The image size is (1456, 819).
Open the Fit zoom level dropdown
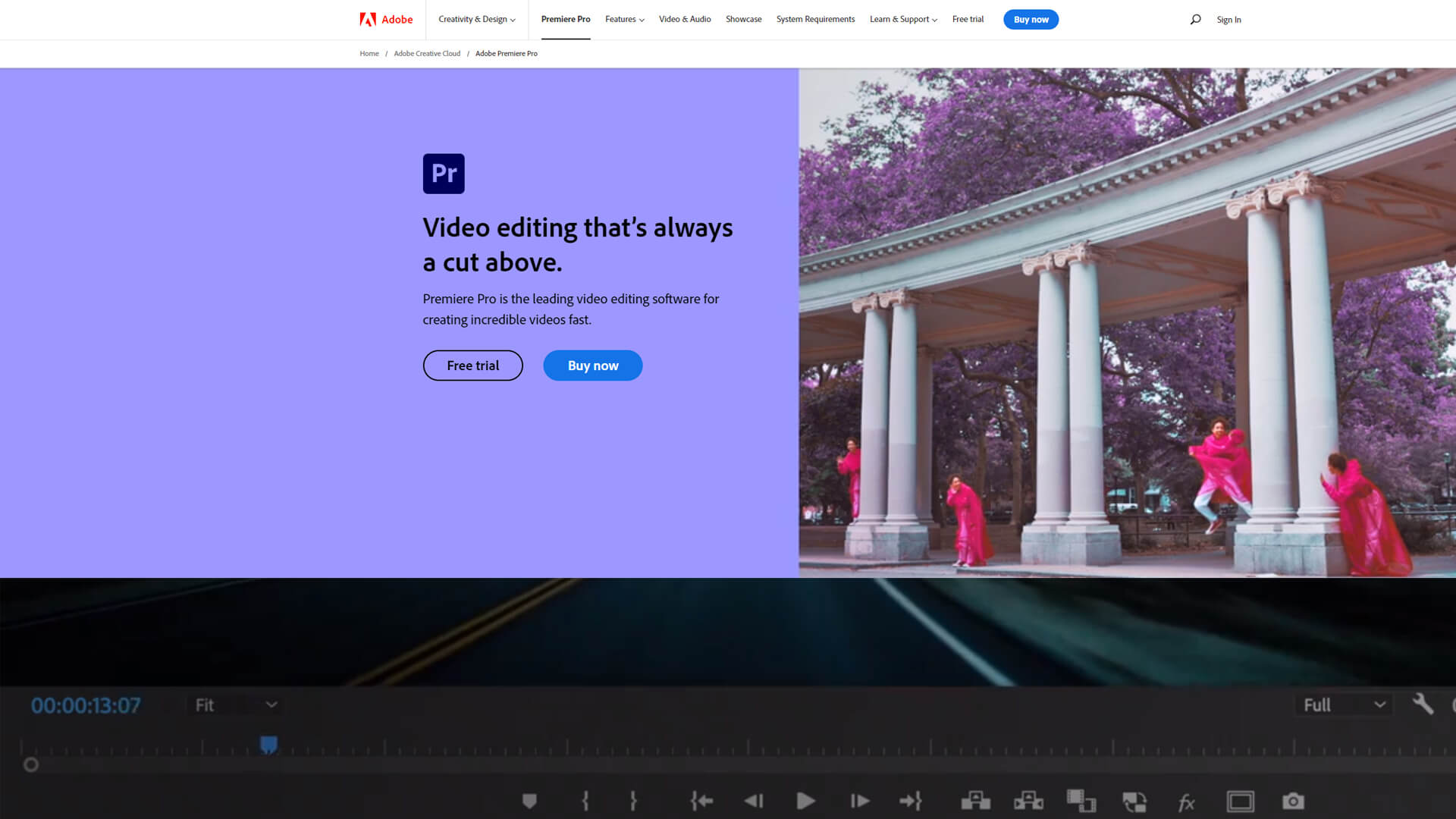tap(236, 705)
